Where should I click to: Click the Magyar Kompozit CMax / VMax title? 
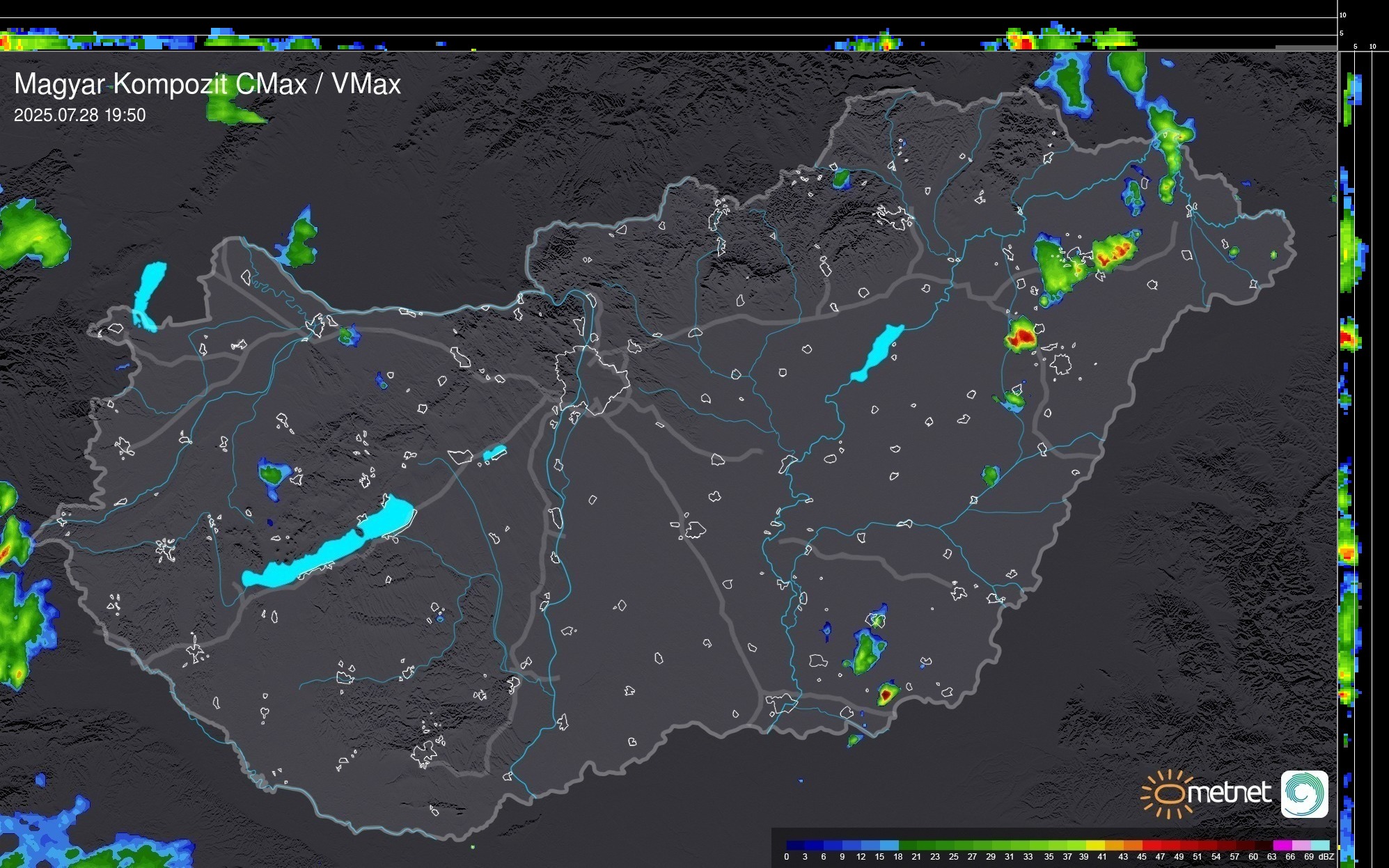[x=207, y=84]
